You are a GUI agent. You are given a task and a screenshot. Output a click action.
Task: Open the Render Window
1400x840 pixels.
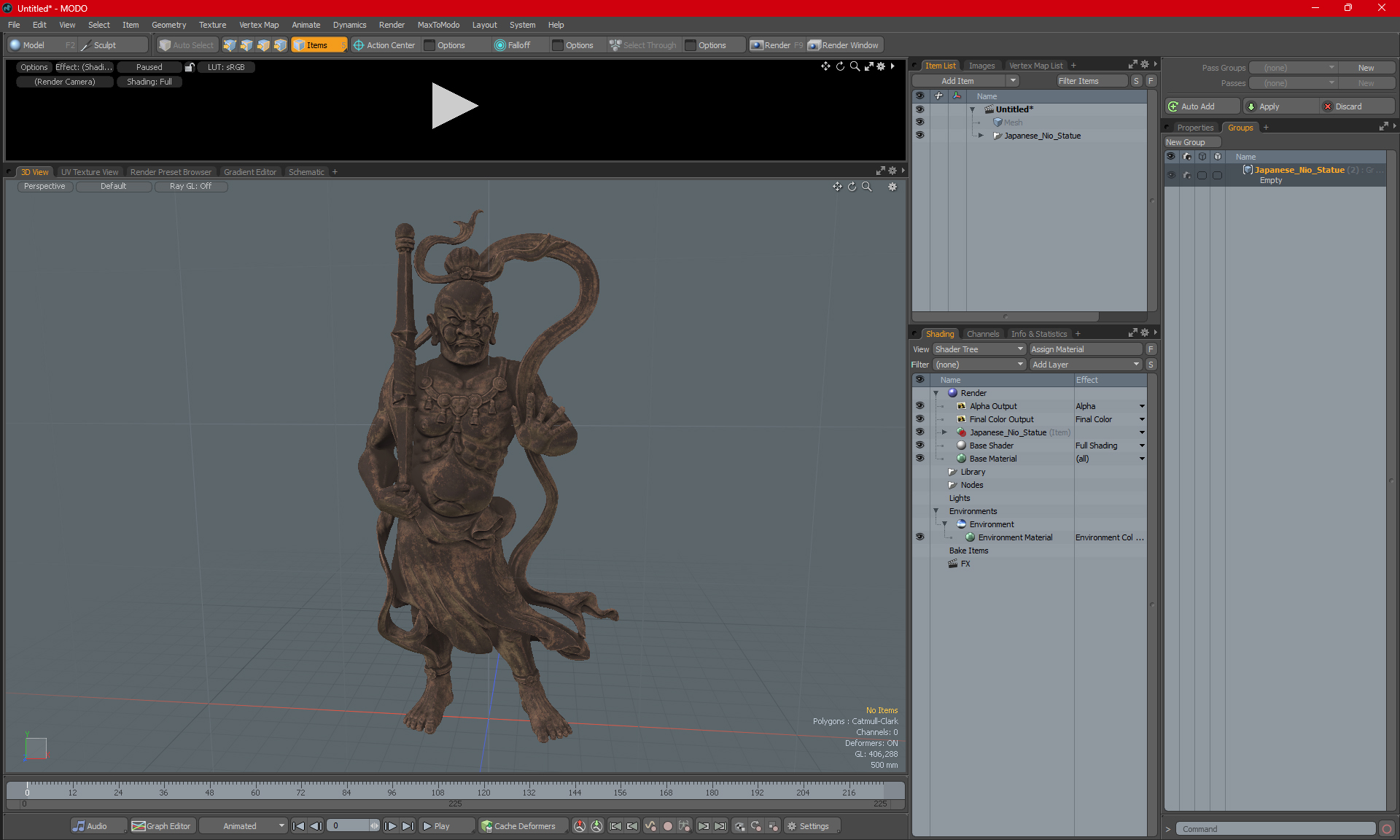point(844,45)
